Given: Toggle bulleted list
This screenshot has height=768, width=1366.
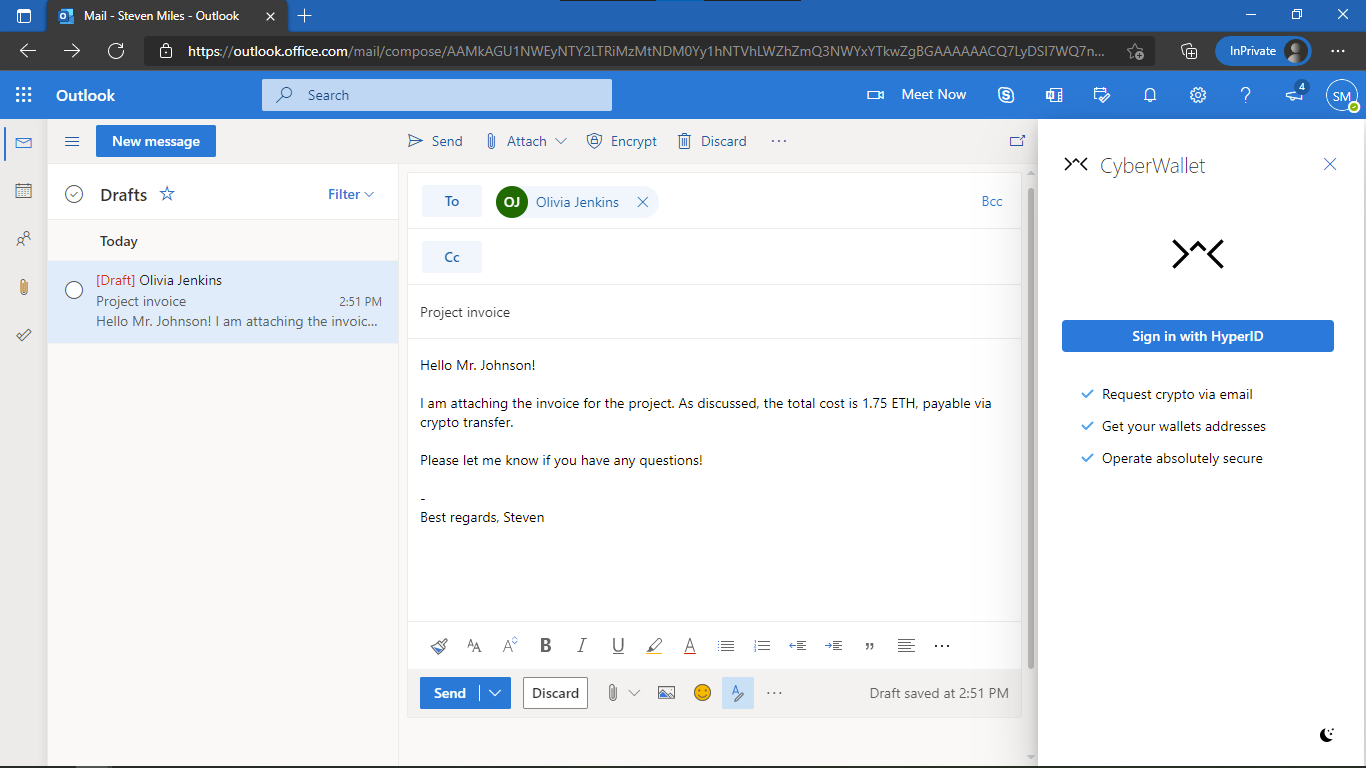Looking at the screenshot, I should [x=726, y=646].
